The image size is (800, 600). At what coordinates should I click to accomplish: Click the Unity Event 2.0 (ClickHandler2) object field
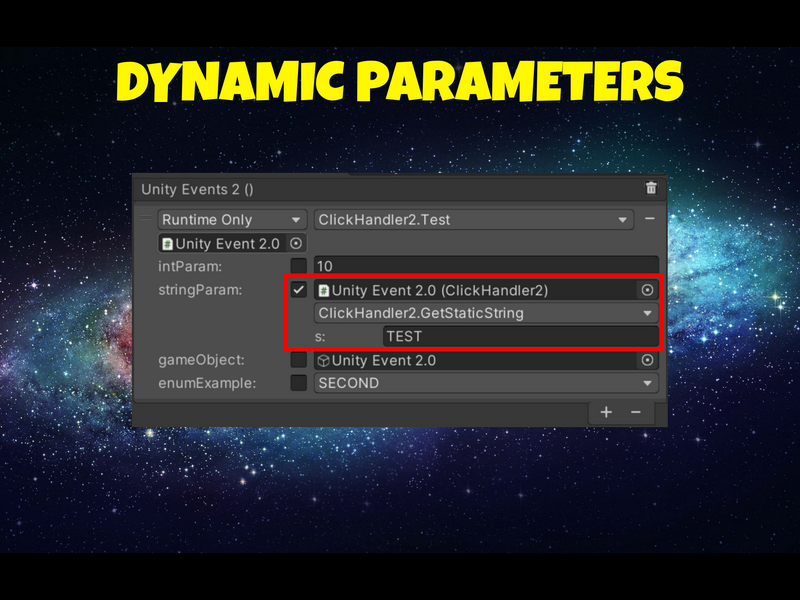(486, 290)
